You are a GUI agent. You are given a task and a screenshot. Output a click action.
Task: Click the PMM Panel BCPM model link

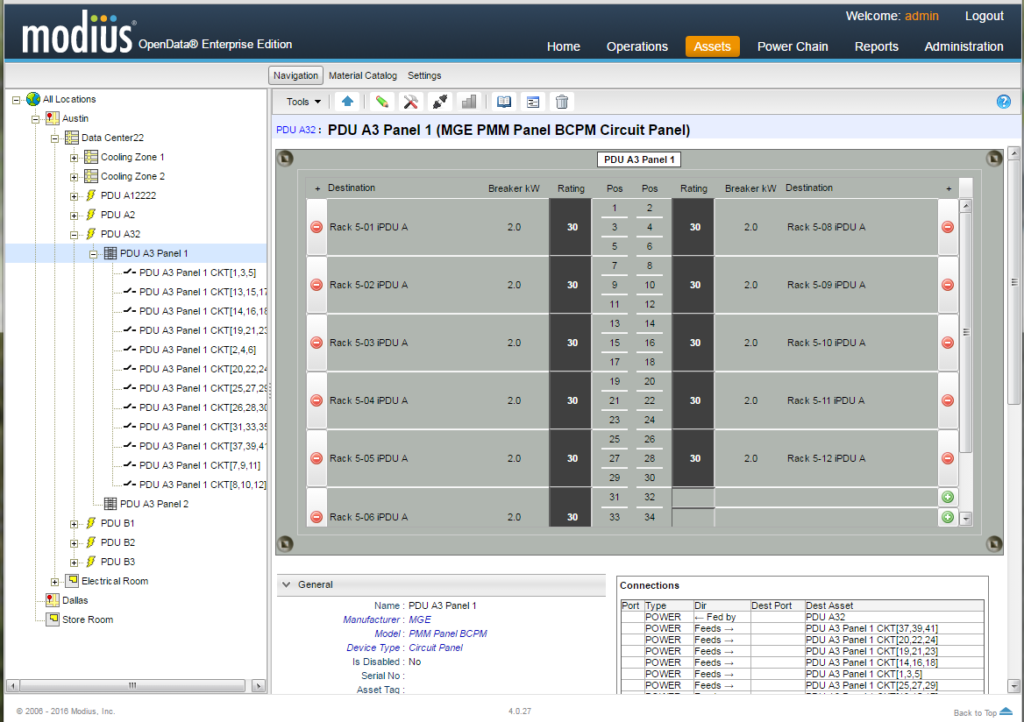tap(448, 633)
